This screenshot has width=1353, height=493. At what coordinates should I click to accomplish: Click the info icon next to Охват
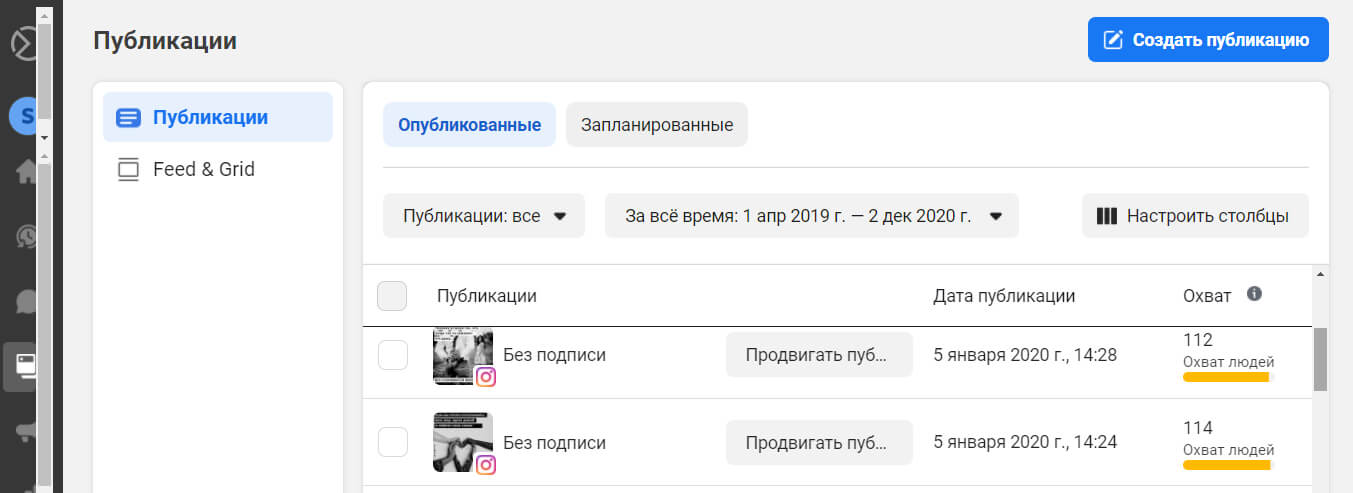click(x=1254, y=294)
